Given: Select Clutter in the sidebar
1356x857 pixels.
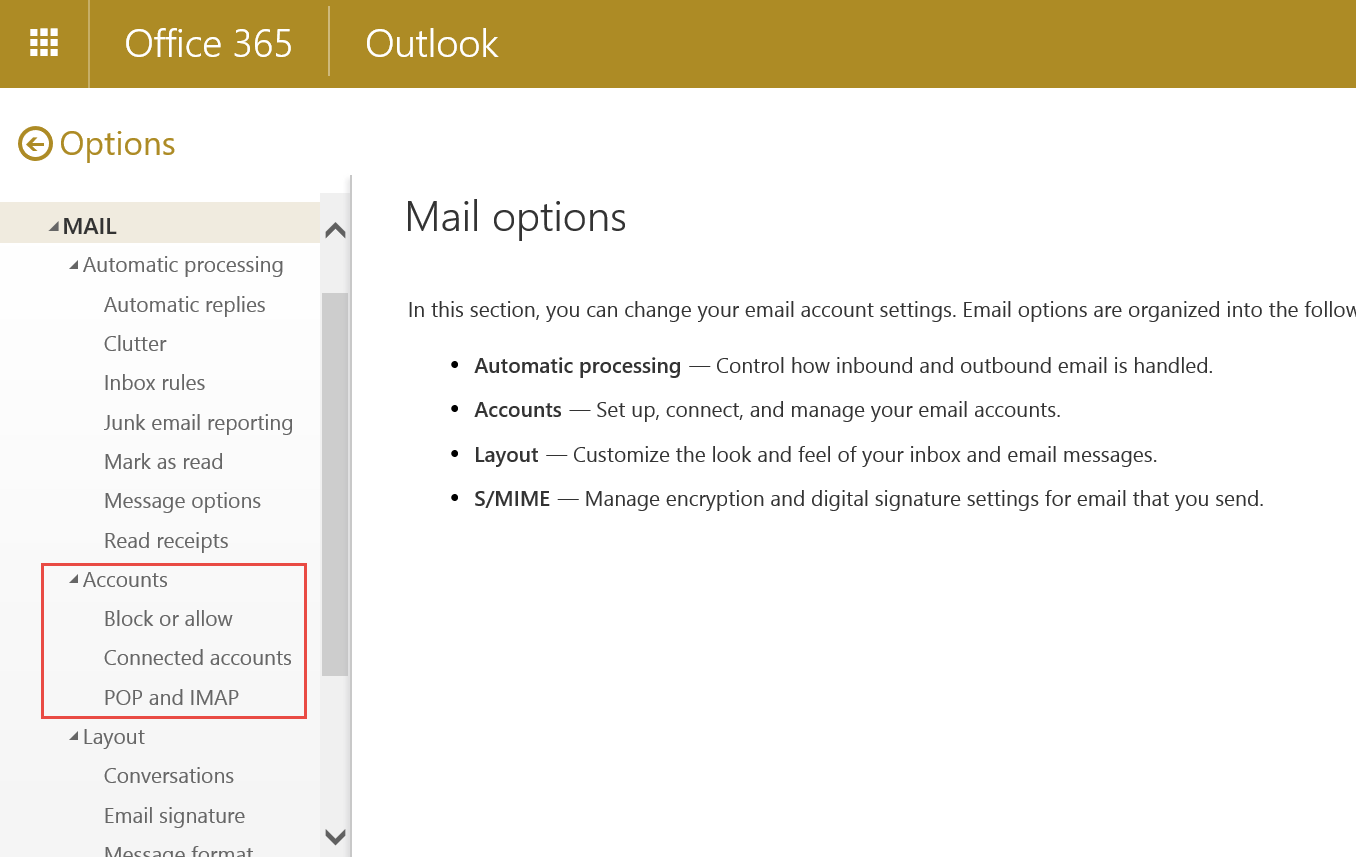Looking at the screenshot, I should (x=135, y=343).
